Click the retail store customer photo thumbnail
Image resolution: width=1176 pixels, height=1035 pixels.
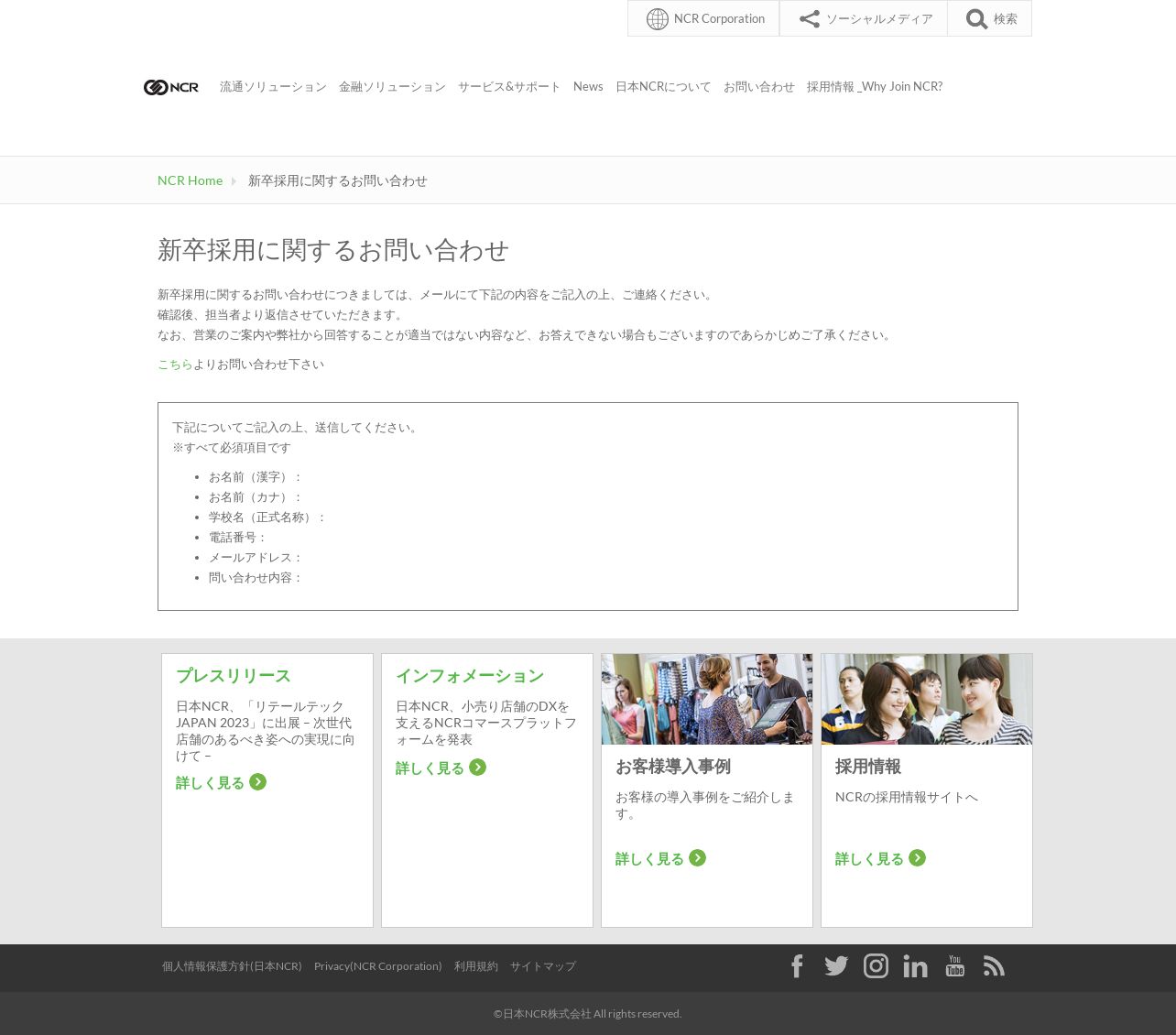point(707,699)
